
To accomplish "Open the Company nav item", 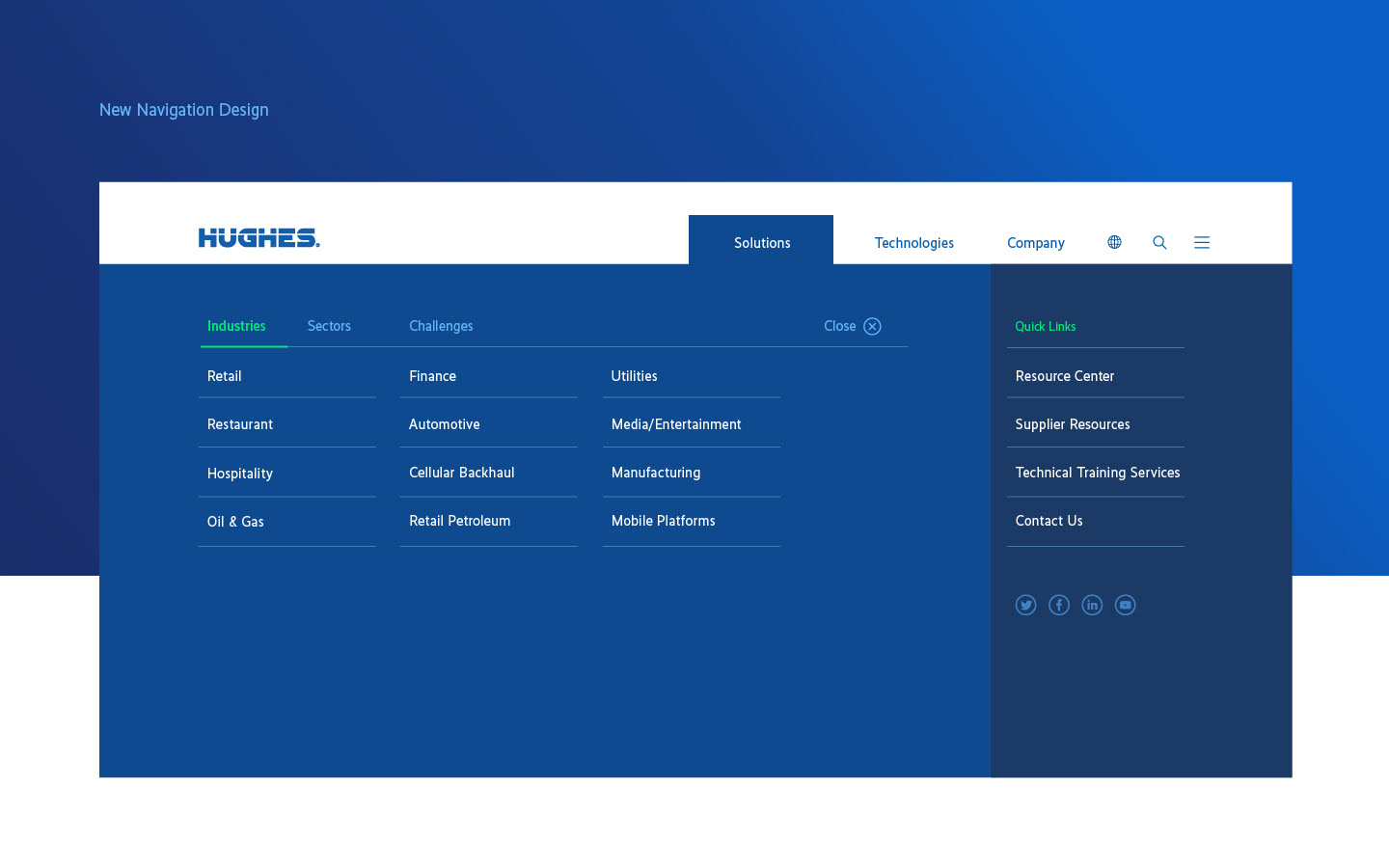I will [x=1036, y=243].
